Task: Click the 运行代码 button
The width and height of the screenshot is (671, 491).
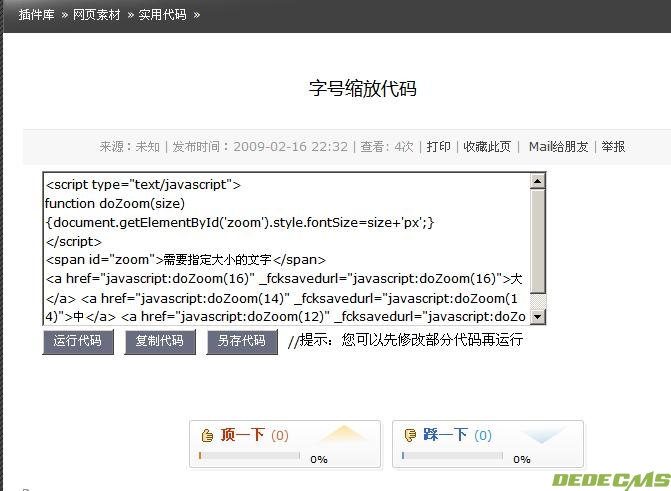Action: click(78, 342)
